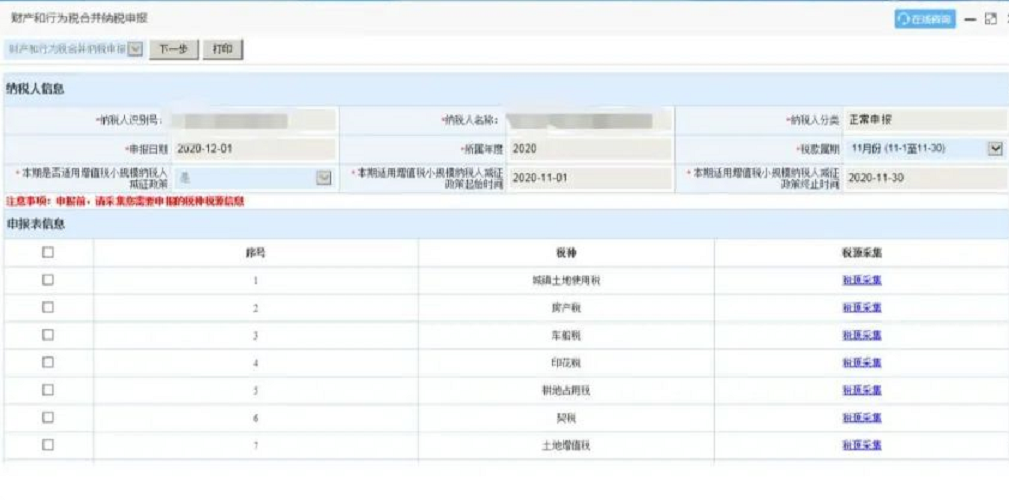This screenshot has width=1009, height=500.
Task: Open 税源采集 link for 契税 row
Action: click(861, 418)
